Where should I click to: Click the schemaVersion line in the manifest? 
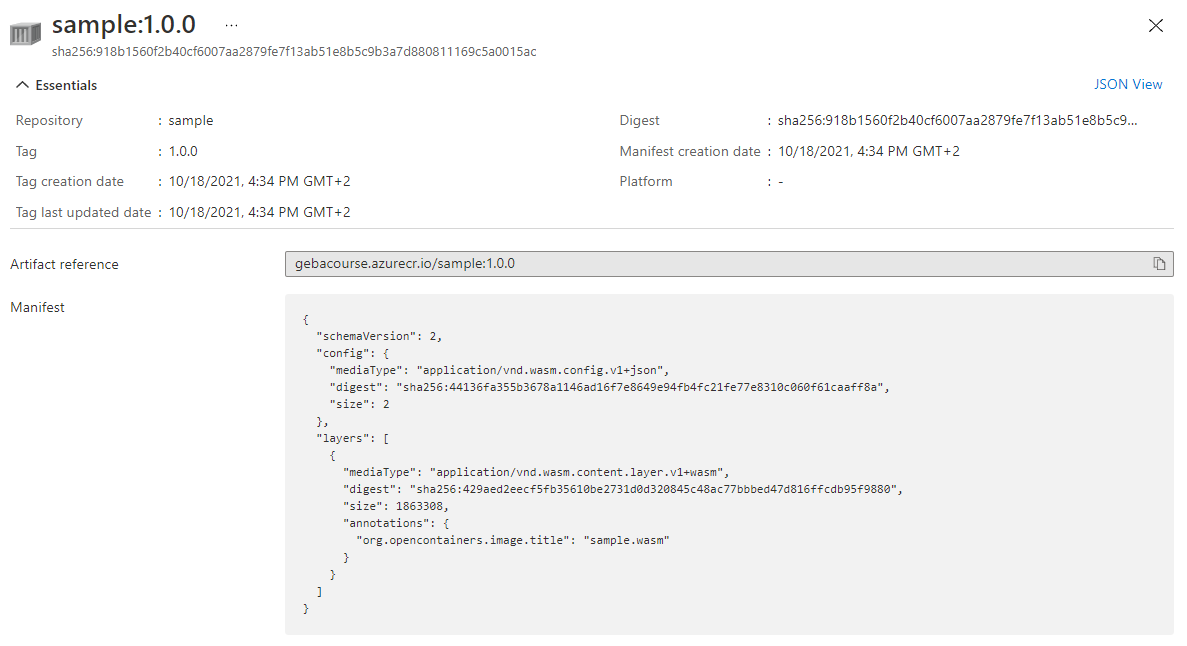(x=379, y=337)
